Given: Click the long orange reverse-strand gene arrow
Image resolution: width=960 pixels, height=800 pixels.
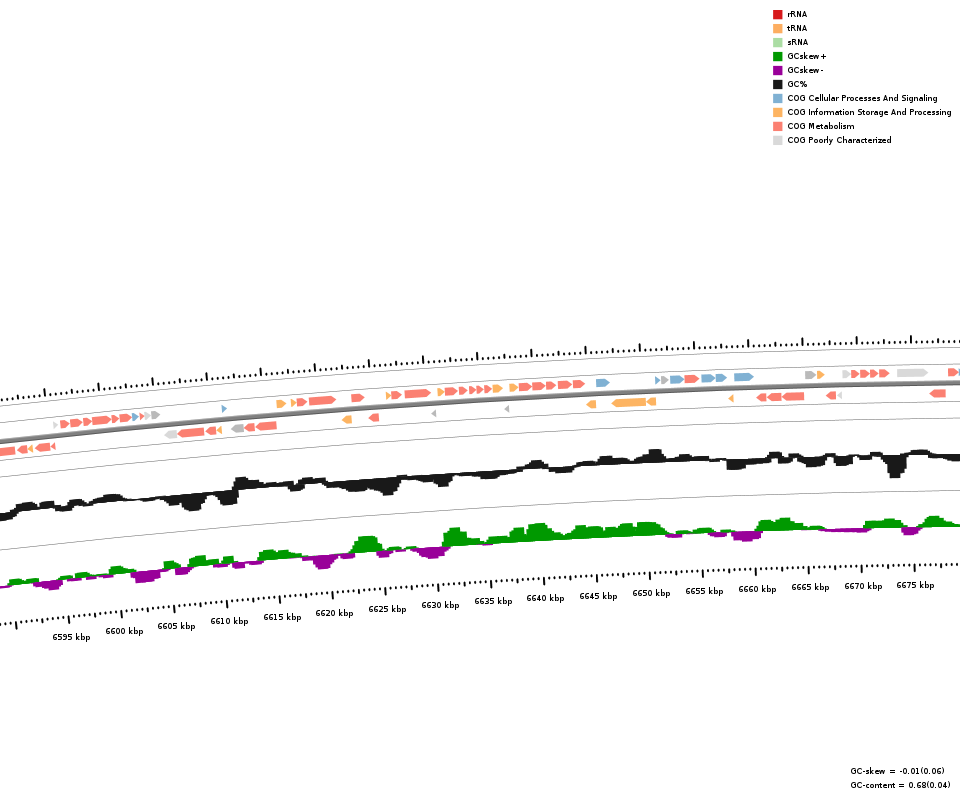Looking at the screenshot, I should (629, 403).
